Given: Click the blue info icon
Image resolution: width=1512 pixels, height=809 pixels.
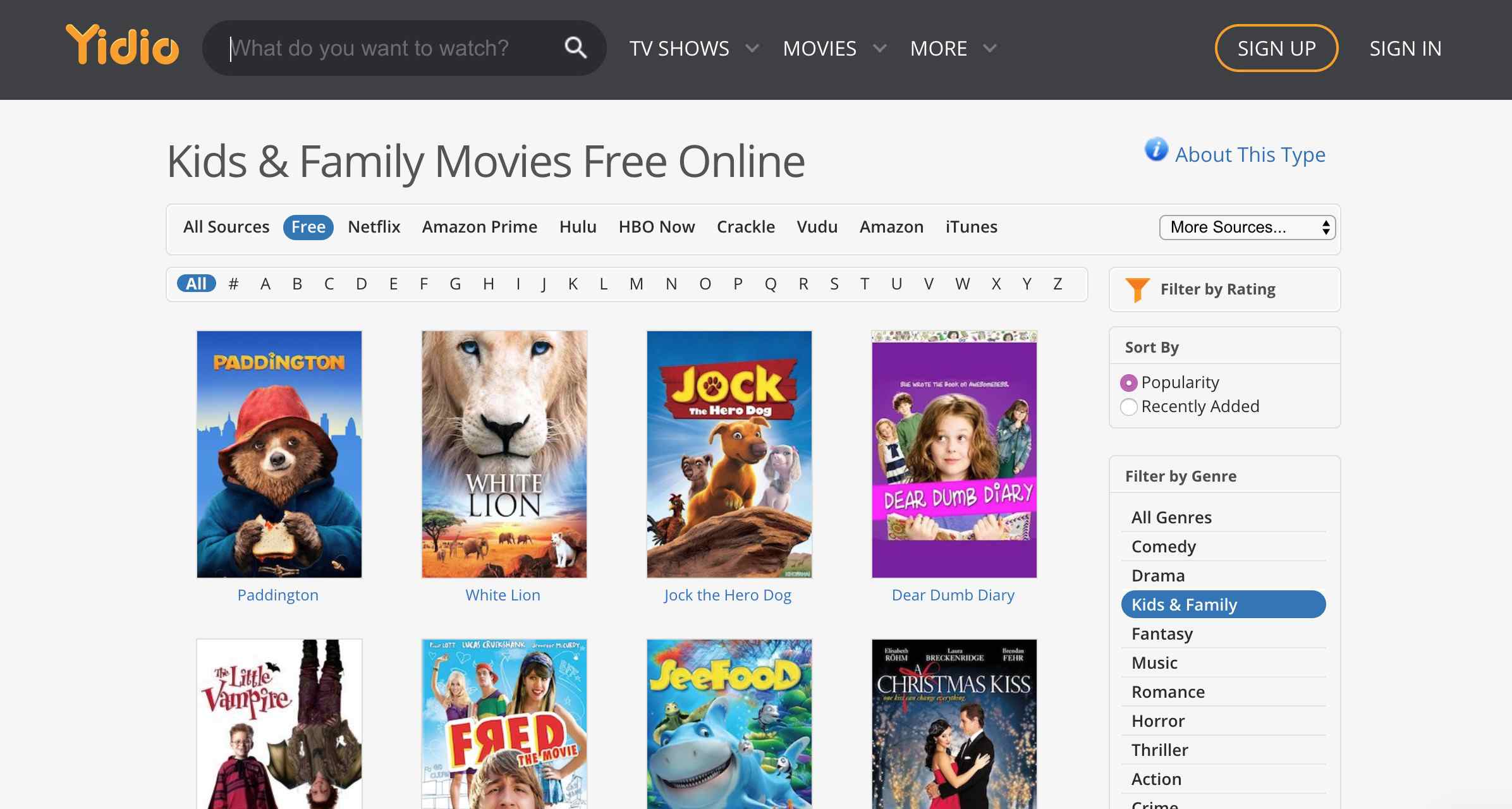Looking at the screenshot, I should pyautogui.click(x=1156, y=150).
